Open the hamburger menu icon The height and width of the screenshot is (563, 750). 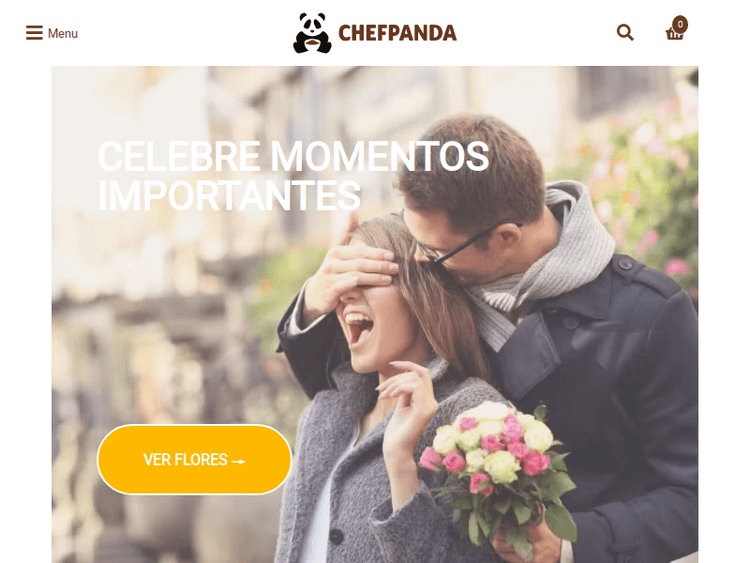(34, 33)
